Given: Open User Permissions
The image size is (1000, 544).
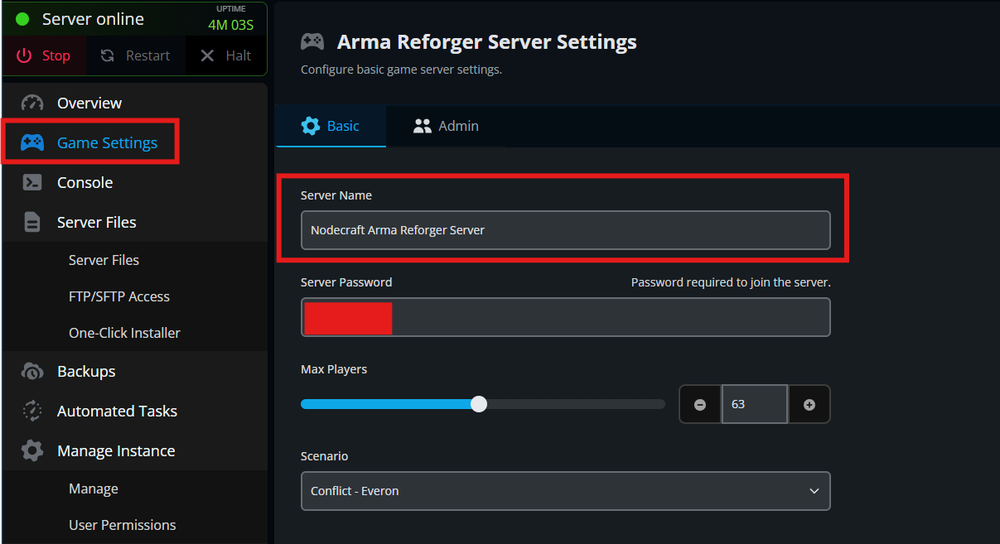Looking at the screenshot, I should [x=122, y=525].
